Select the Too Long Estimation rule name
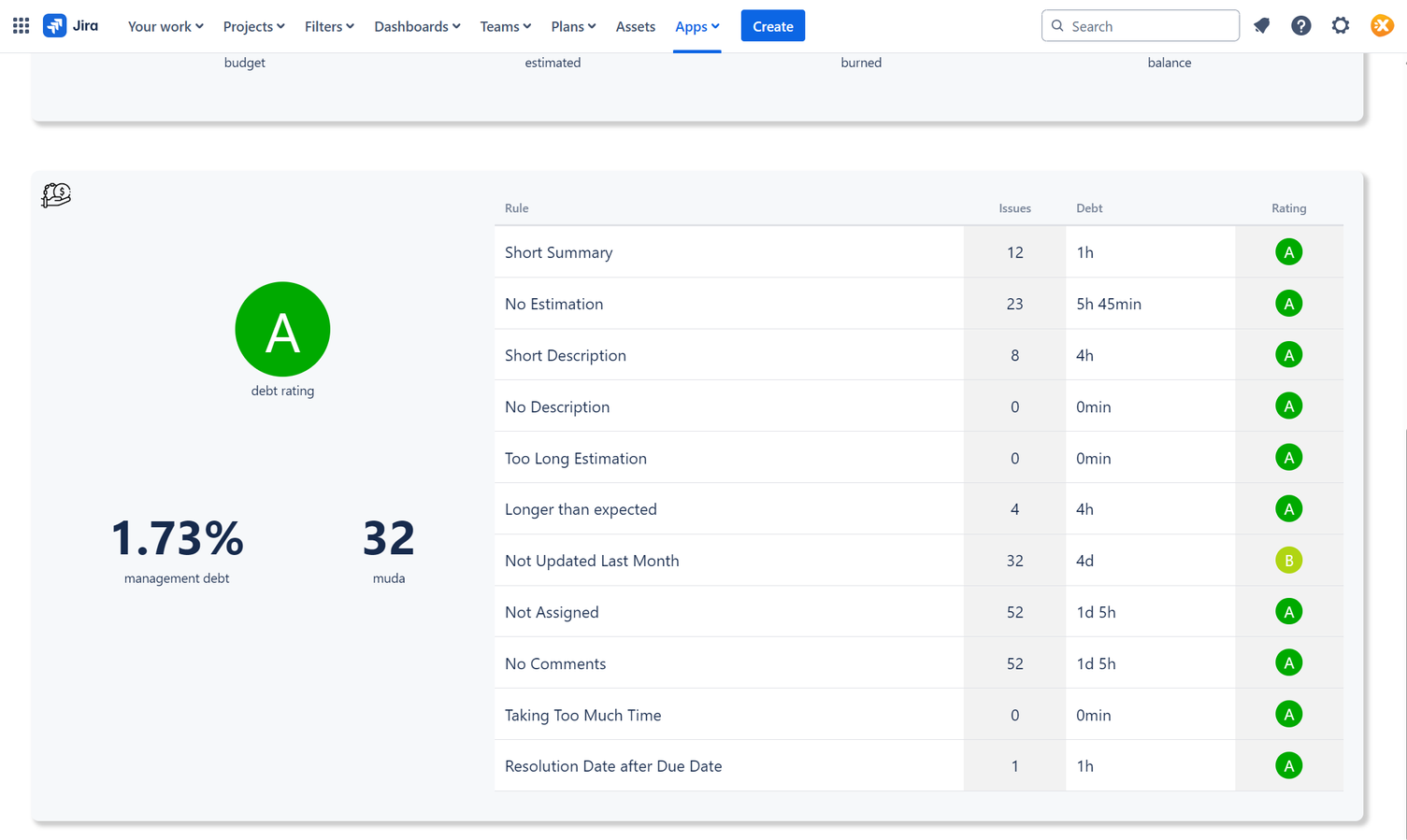This screenshot has width=1407, height=840. pos(576,458)
